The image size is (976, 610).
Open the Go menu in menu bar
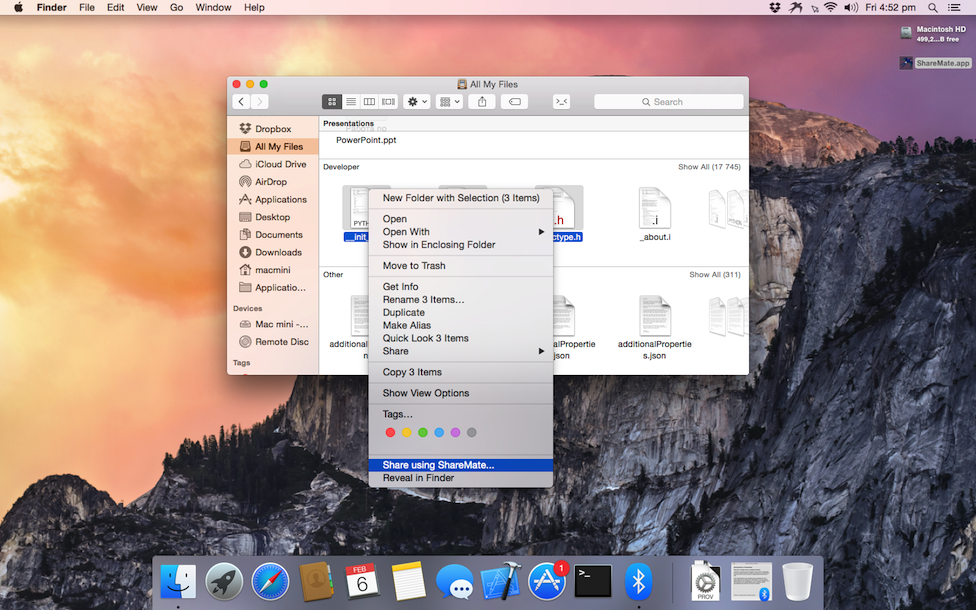point(177,7)
